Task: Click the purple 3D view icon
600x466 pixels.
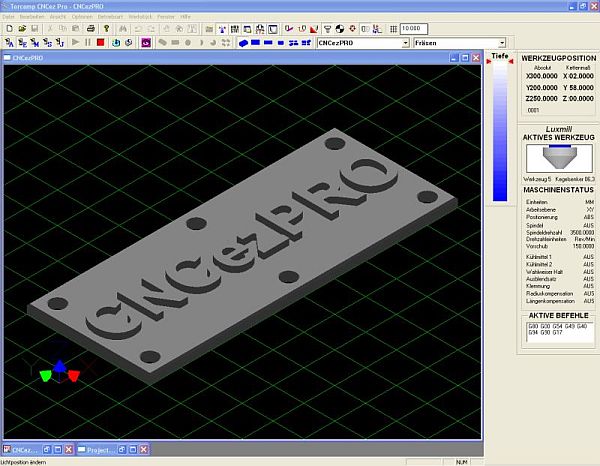Action: (145, 43)
